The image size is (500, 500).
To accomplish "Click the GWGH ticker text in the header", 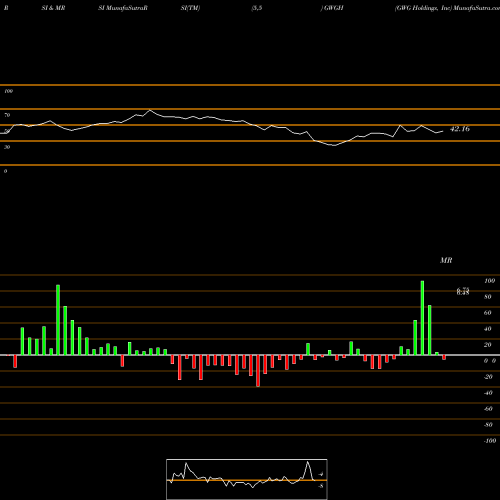I will tap(333, 8).
